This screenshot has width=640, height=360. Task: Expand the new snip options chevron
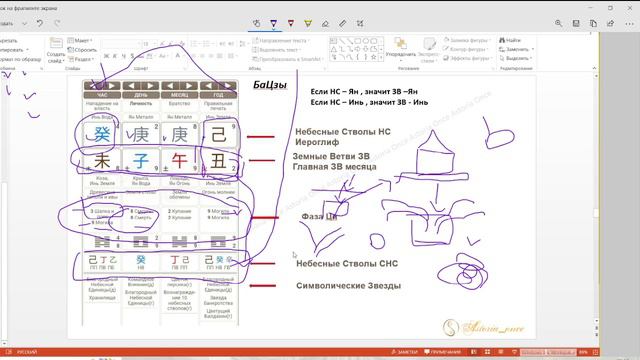[x=24, y=24]
